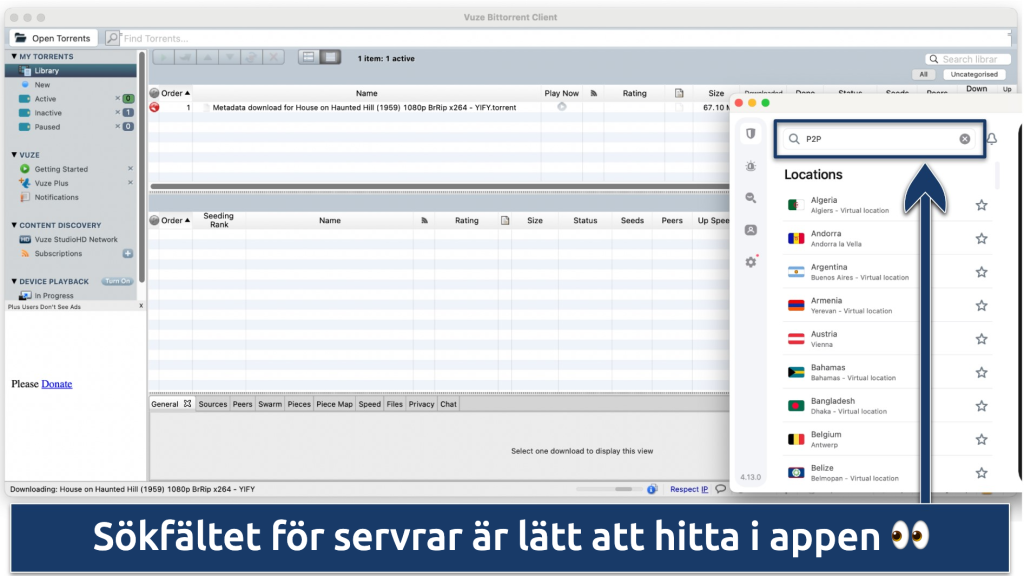The width and height of the screenshot is (1024, 576).
Task: Favorite Algeria with the star
Action: coord(981,205)
